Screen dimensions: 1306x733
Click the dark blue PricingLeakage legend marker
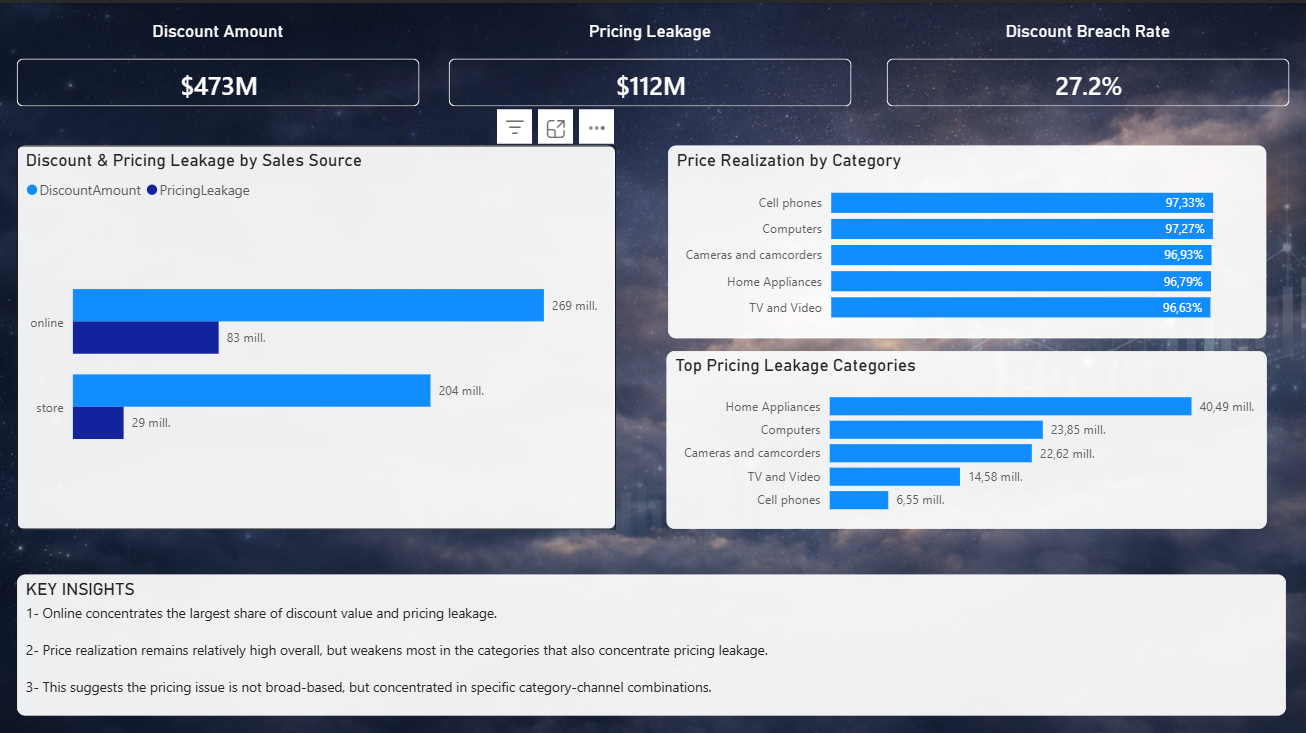click(x=150, y=189)
